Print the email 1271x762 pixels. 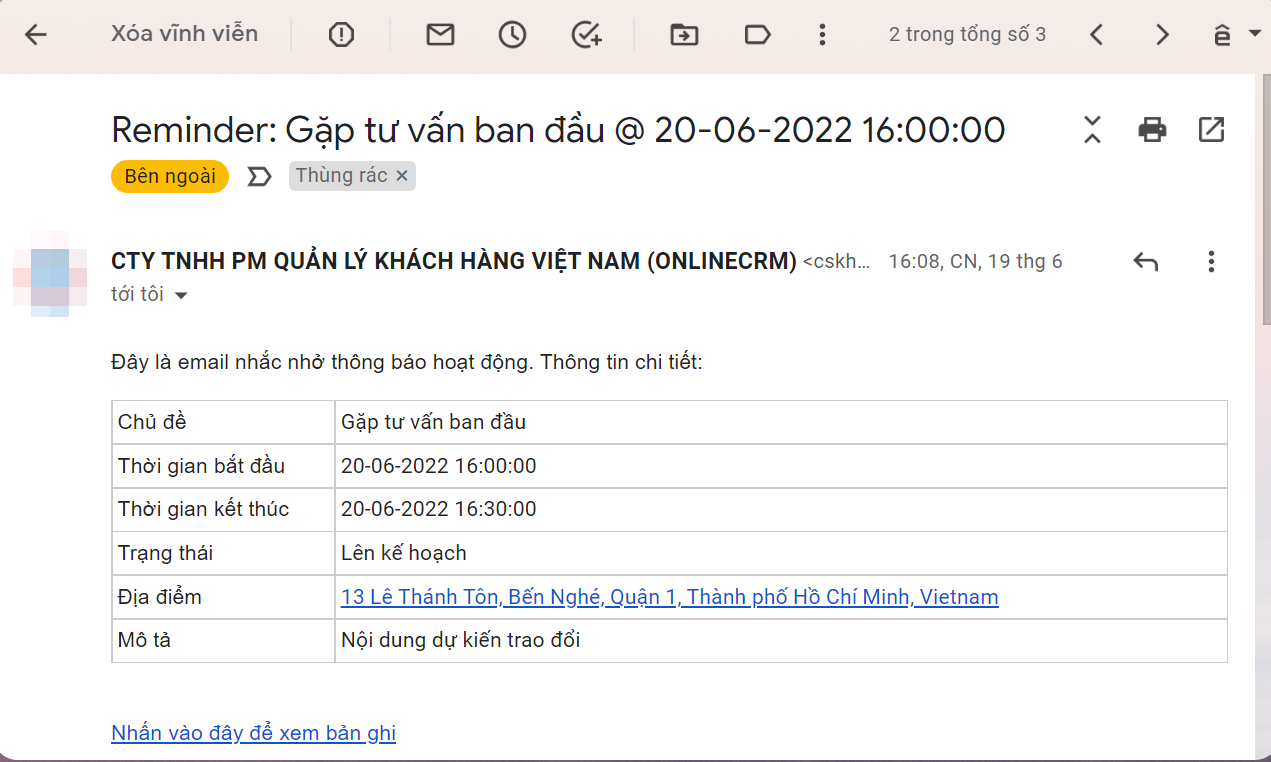point(1151,129)
